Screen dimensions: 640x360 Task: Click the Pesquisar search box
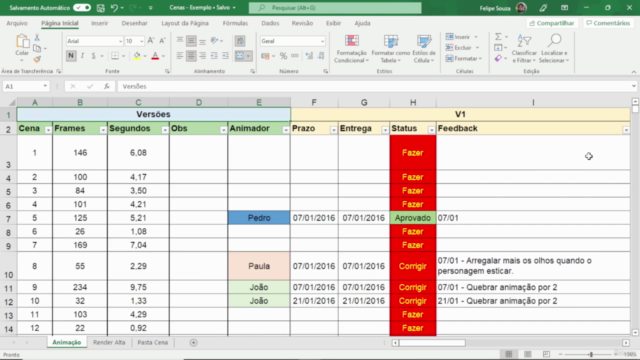point(335,8)
